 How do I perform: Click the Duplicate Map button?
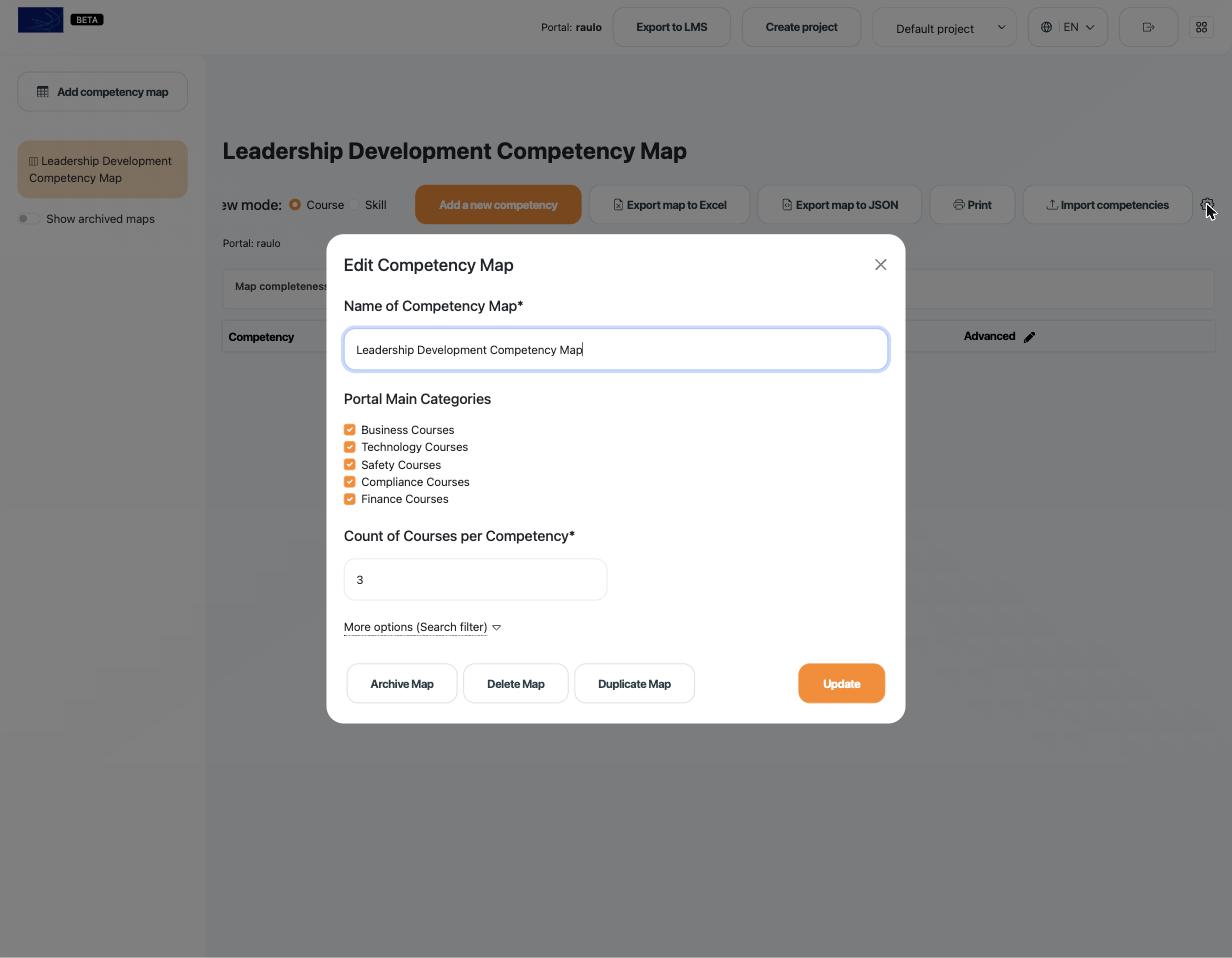click(634, 684)
